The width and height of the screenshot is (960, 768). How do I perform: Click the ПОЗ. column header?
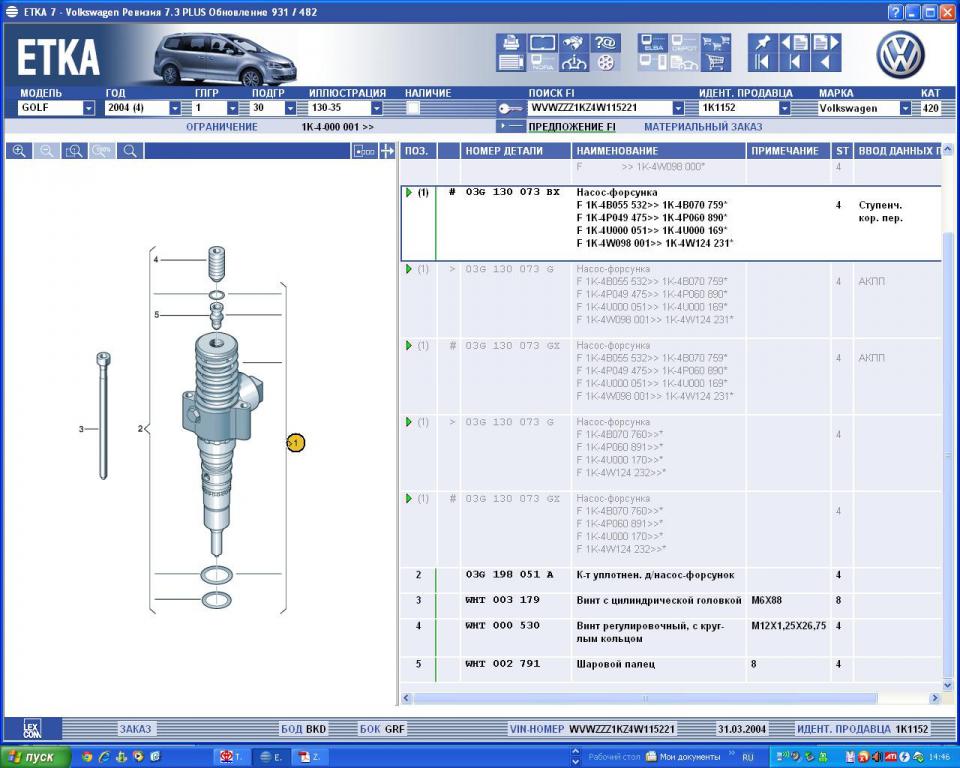coord(417,151)
